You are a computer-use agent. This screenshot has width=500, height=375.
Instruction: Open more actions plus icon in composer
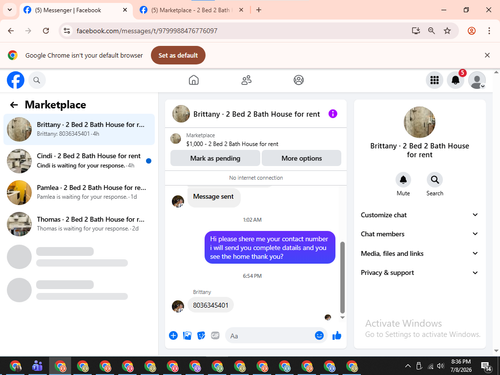(173, 335)
